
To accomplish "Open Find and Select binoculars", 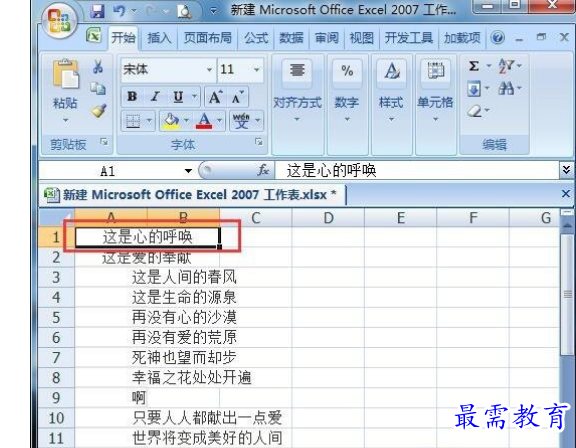I will point(506,88).
